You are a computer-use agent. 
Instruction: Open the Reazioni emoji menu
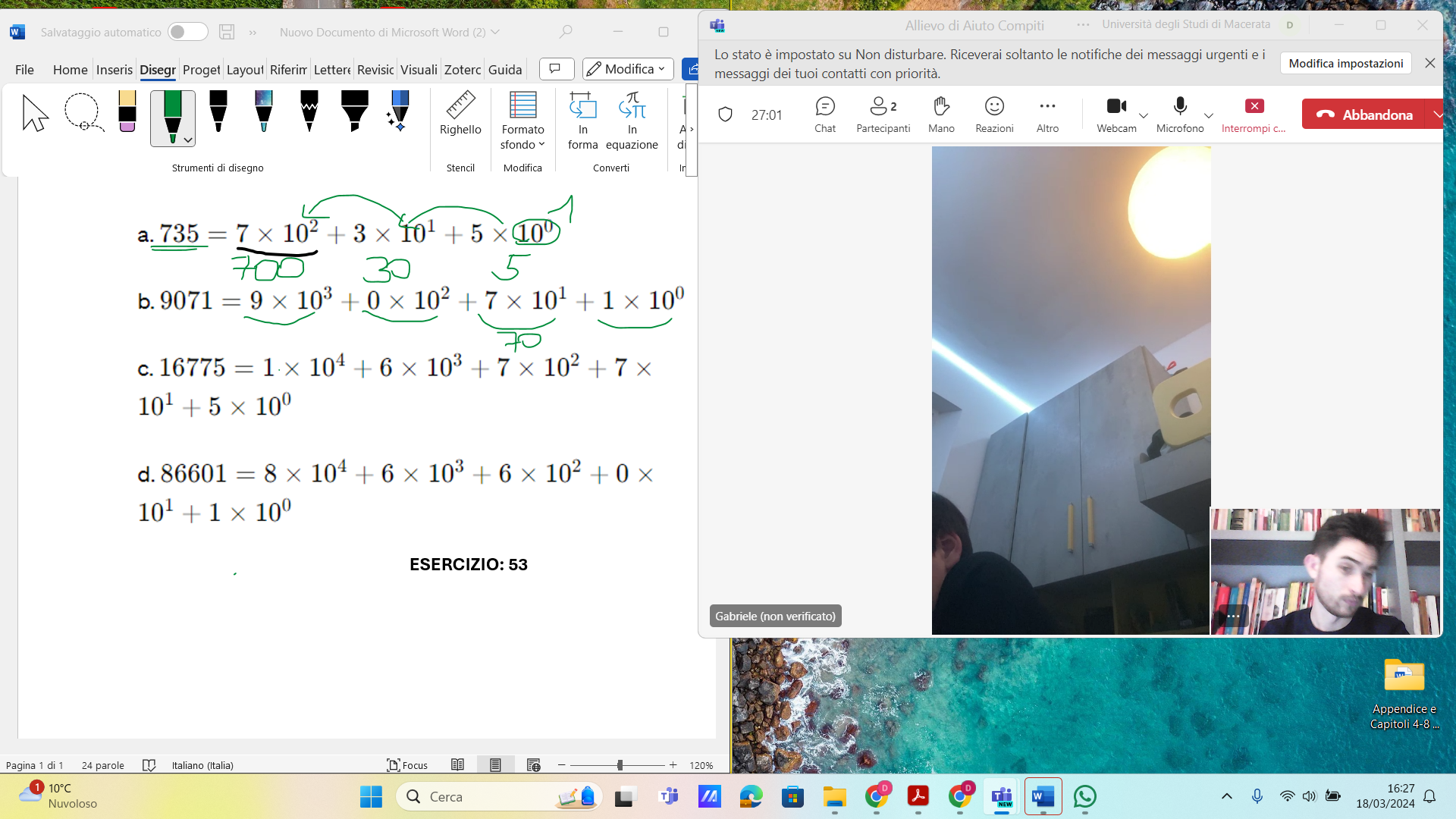[994, 114]
